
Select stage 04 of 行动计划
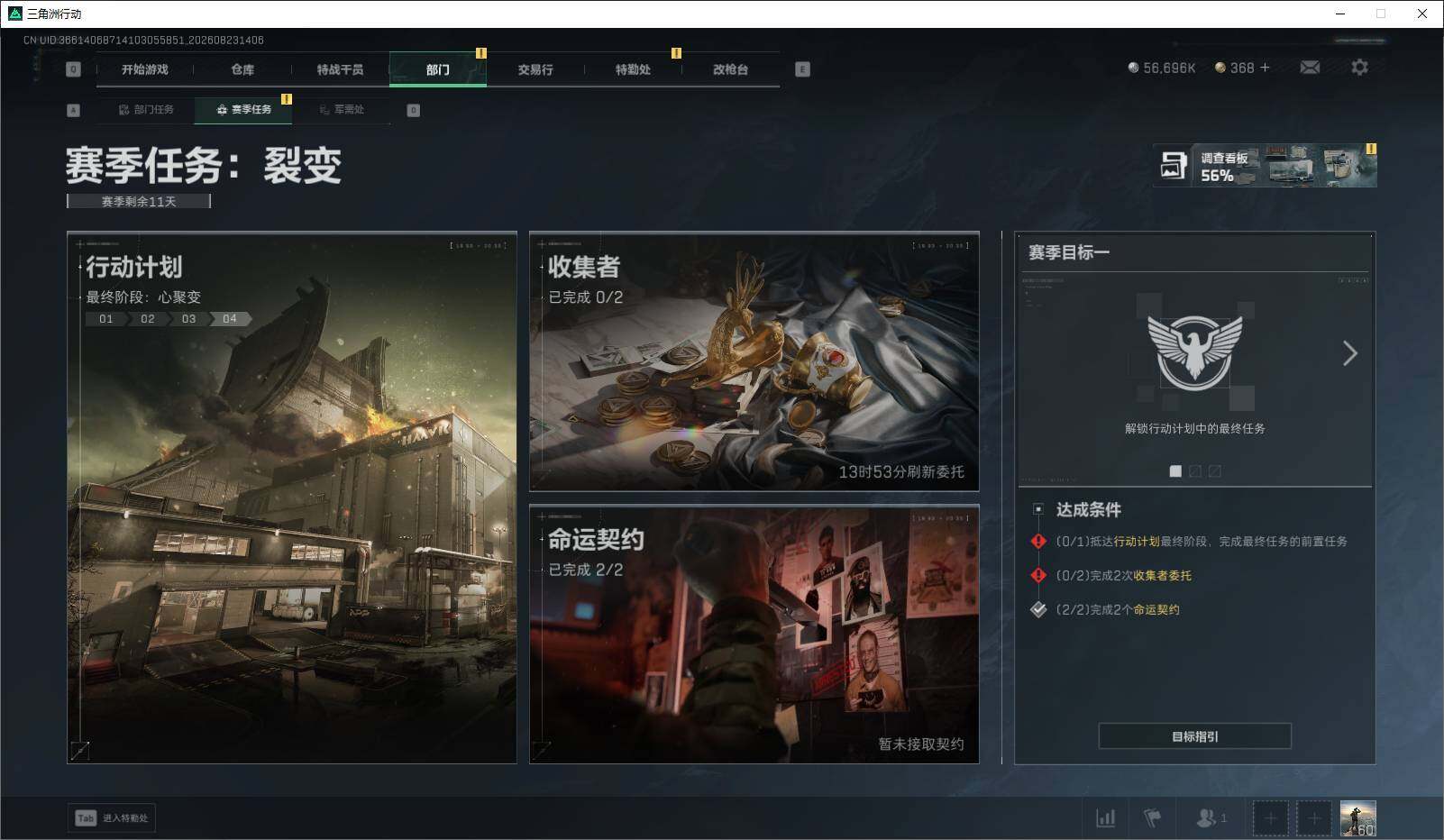[x=230, y=319]
